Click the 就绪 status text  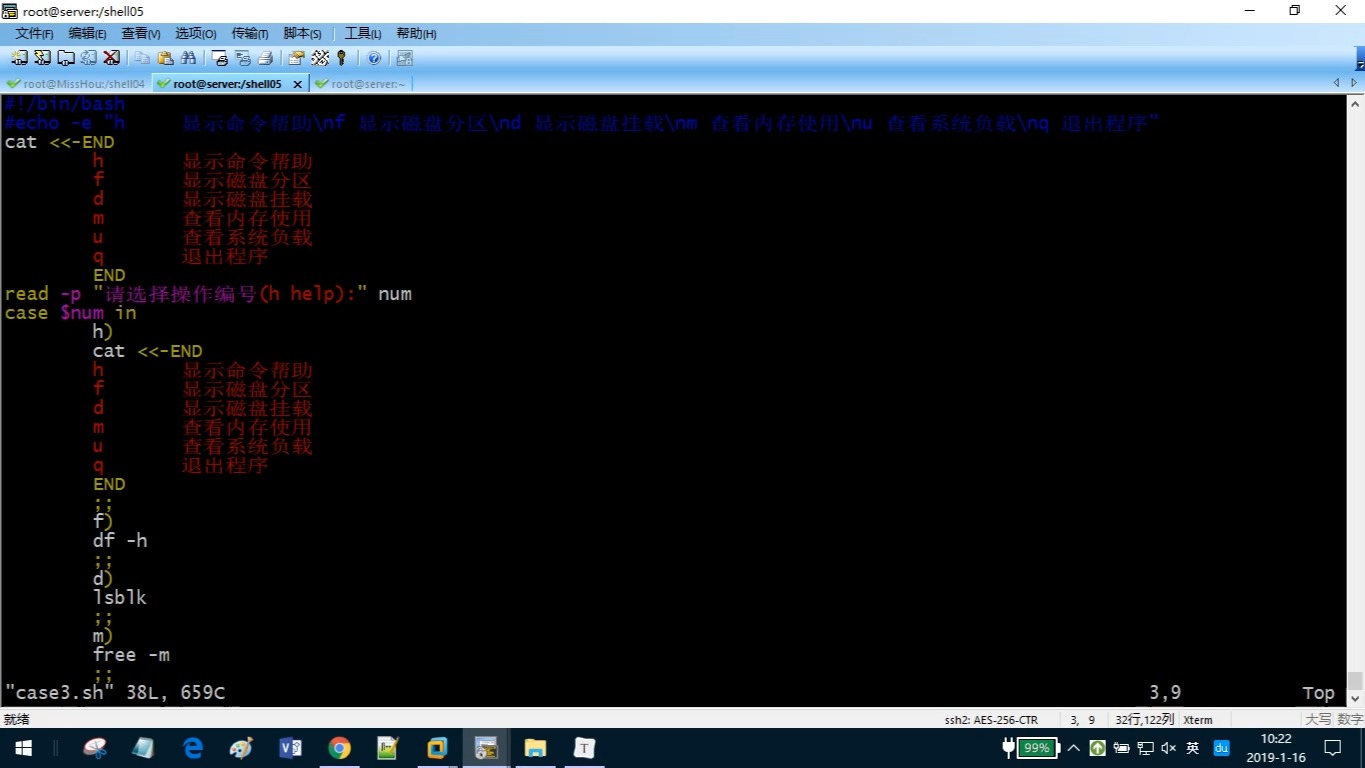tap(17, 720)
